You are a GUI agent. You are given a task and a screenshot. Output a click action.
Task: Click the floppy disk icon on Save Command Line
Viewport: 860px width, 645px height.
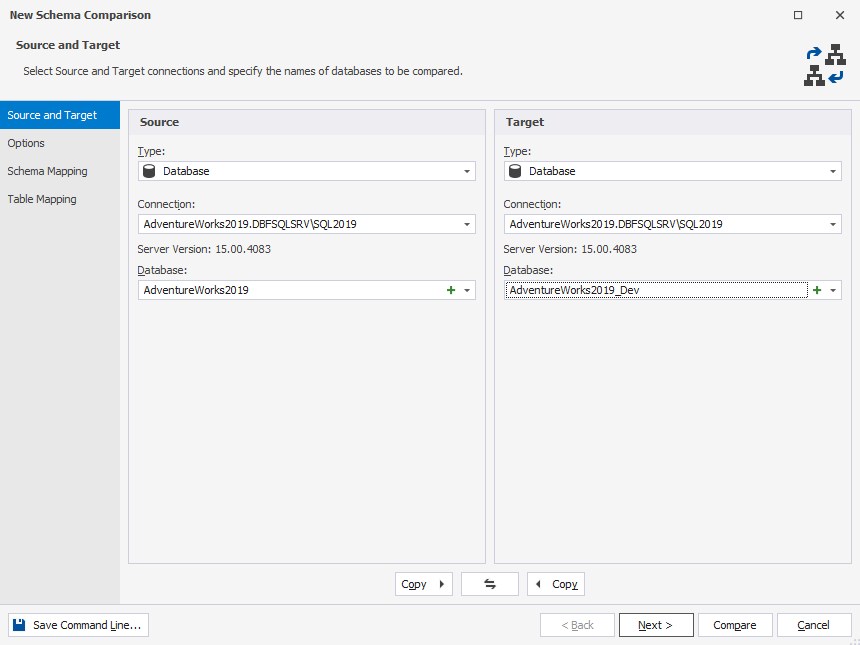tap(19, 625)
